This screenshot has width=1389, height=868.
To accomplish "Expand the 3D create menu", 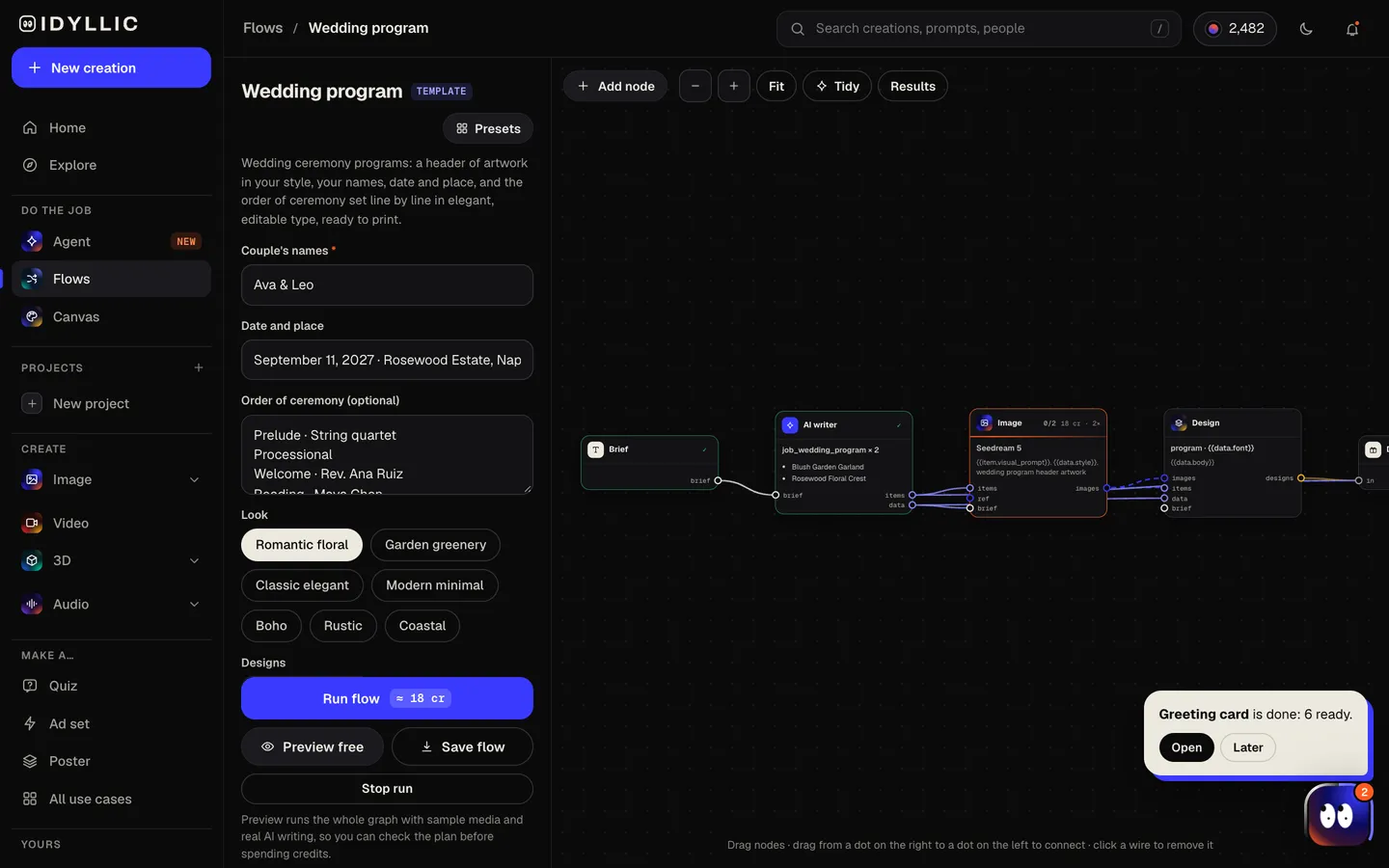I will (194, 560).
